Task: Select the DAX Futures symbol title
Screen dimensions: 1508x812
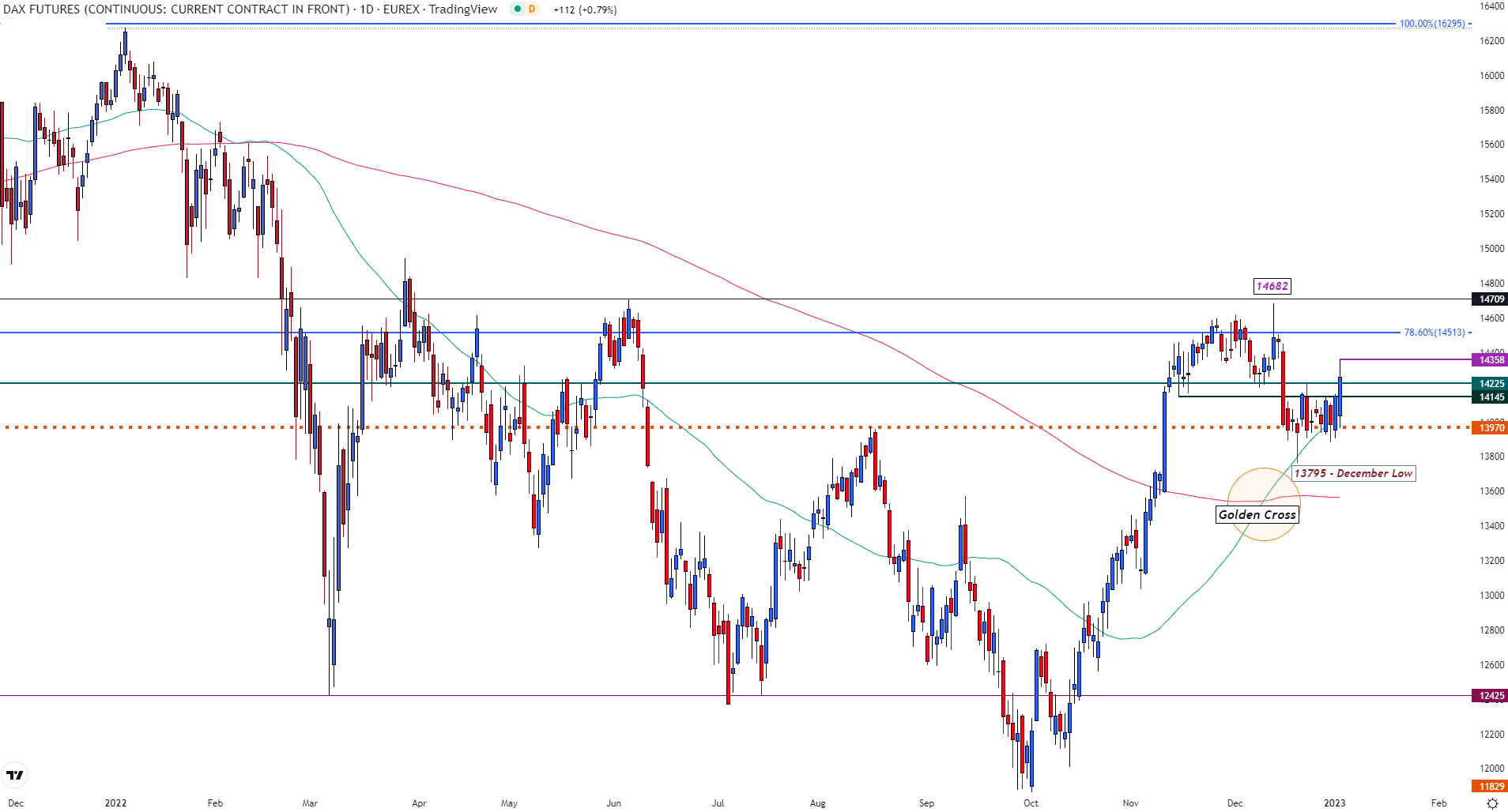Action: click(x=250, y=9)
